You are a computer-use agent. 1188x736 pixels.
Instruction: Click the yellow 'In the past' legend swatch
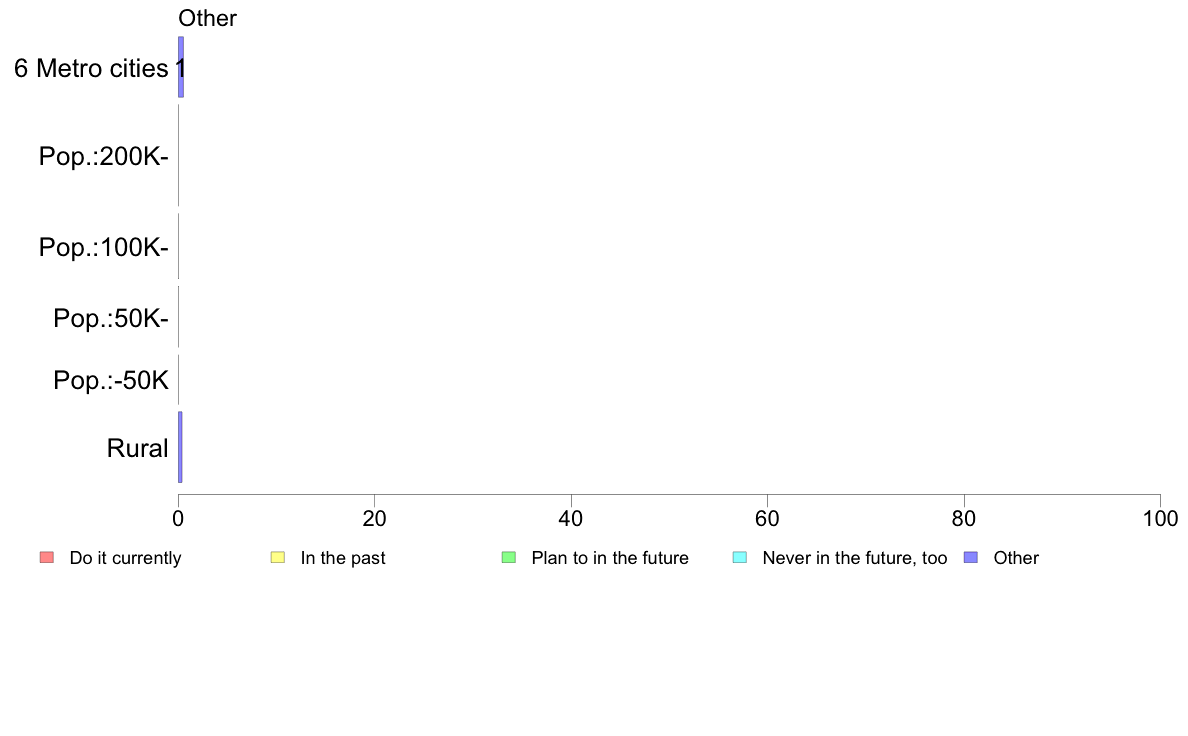pos(278,558)
